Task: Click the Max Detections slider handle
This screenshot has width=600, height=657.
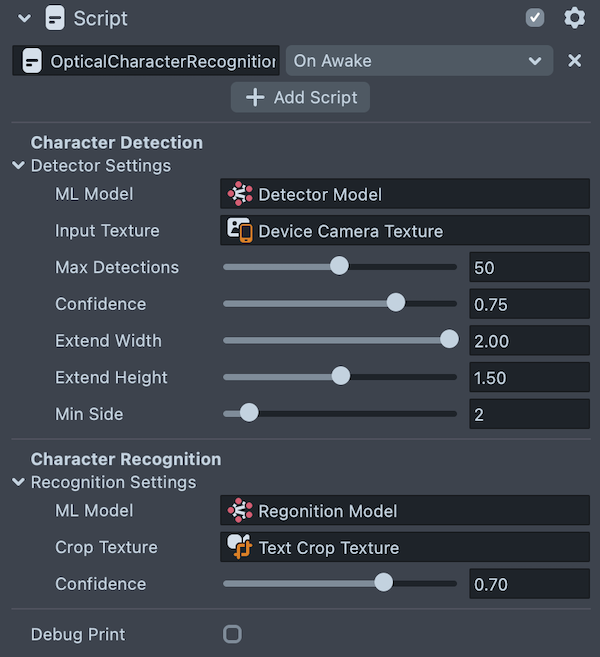Action: tap(339, 266)
